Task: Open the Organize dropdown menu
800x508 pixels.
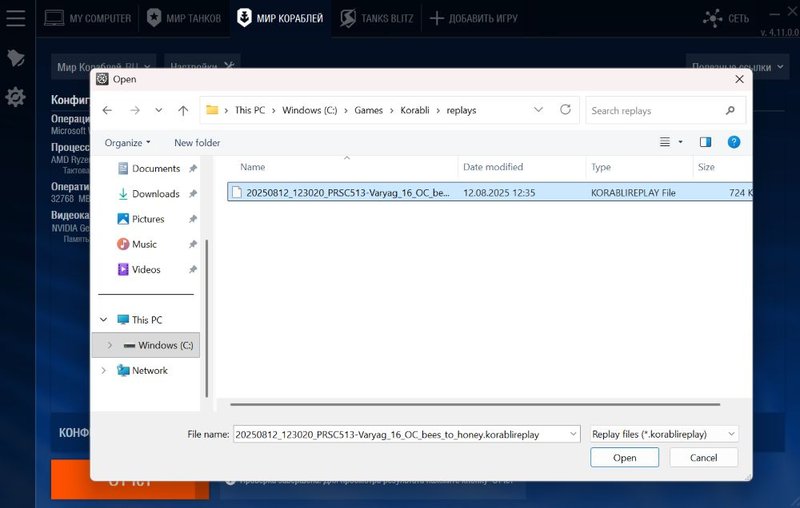Action: [x=127, y=143]
